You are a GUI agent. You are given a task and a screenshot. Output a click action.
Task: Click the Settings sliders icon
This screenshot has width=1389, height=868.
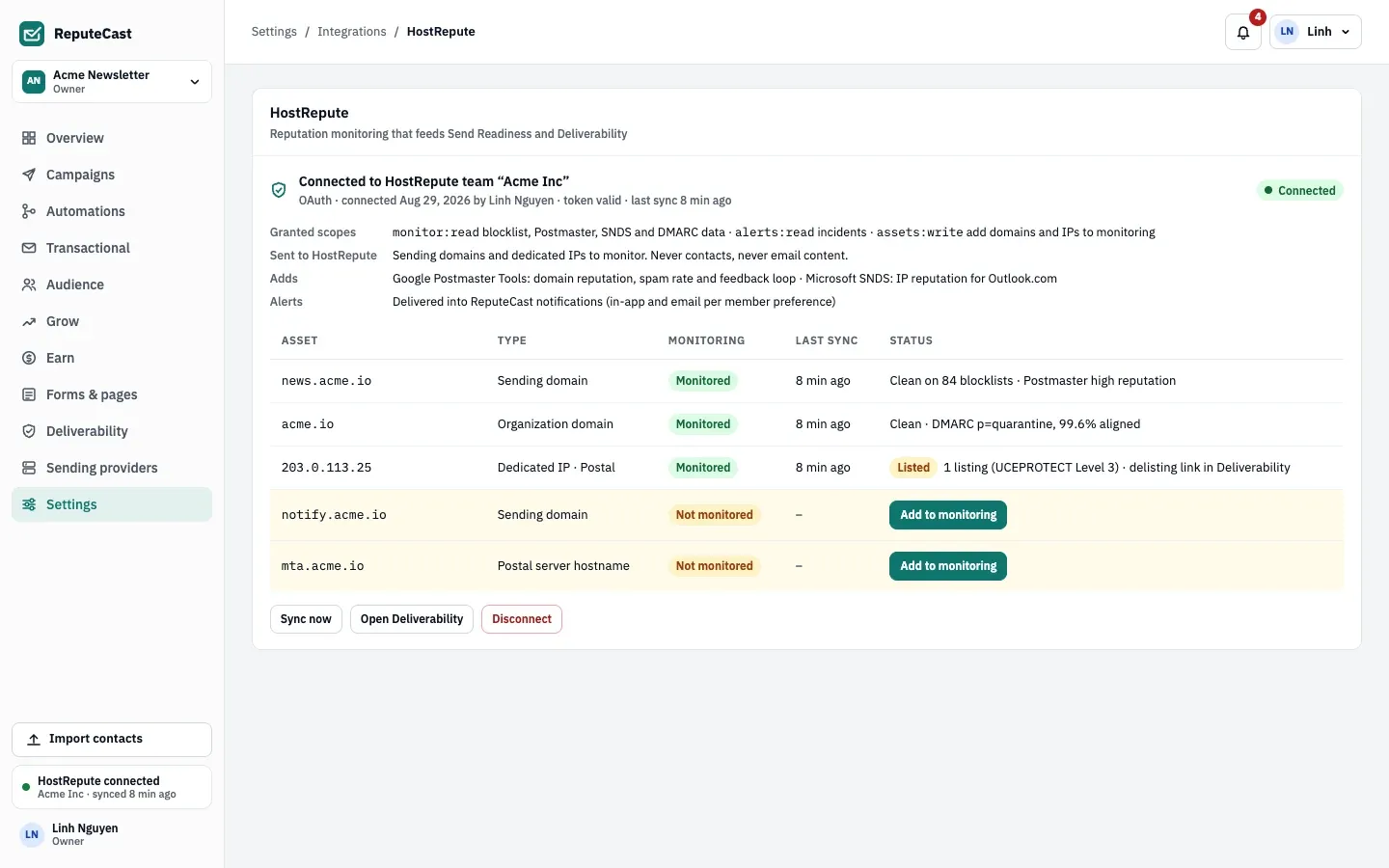(29, 504)
